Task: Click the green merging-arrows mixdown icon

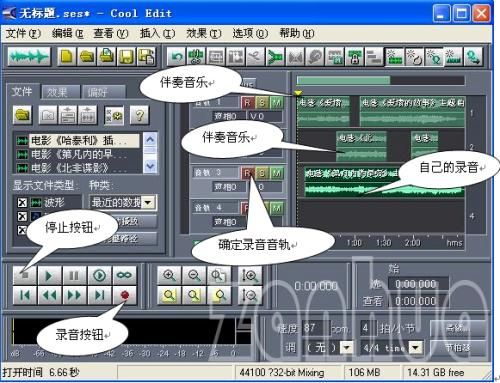Action: 275,57
